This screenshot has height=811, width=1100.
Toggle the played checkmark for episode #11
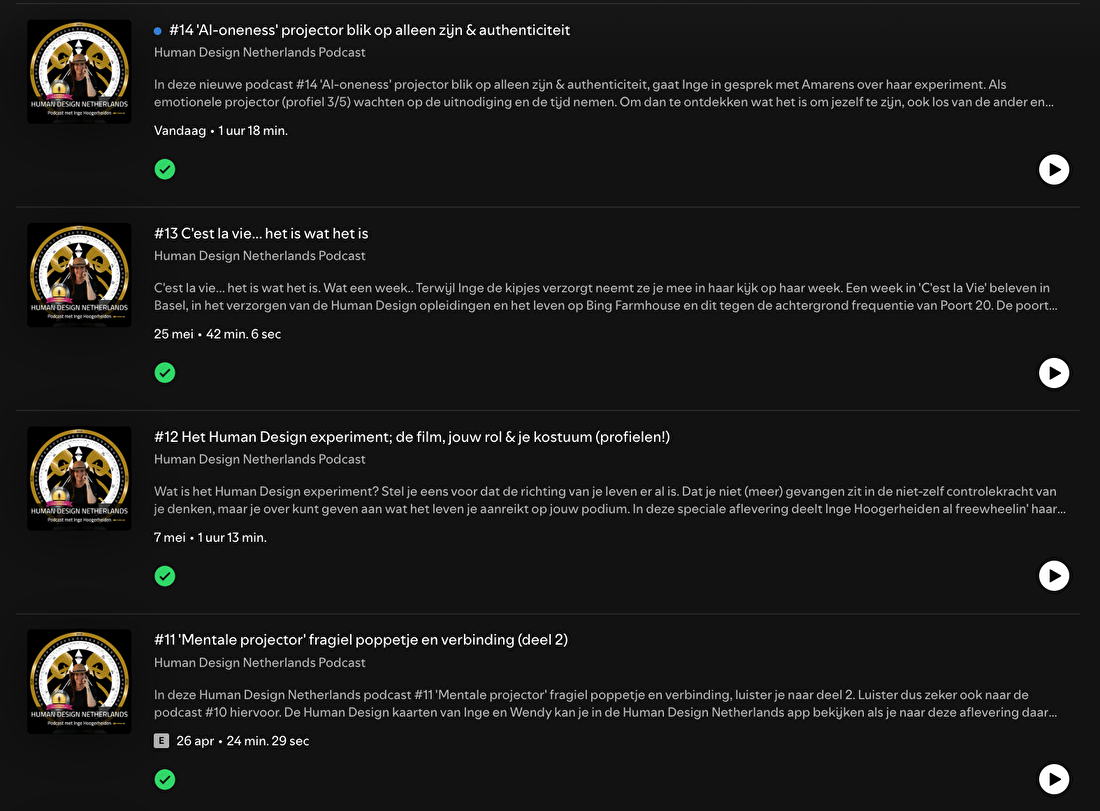pyautogui.click(x=165, y=779)
